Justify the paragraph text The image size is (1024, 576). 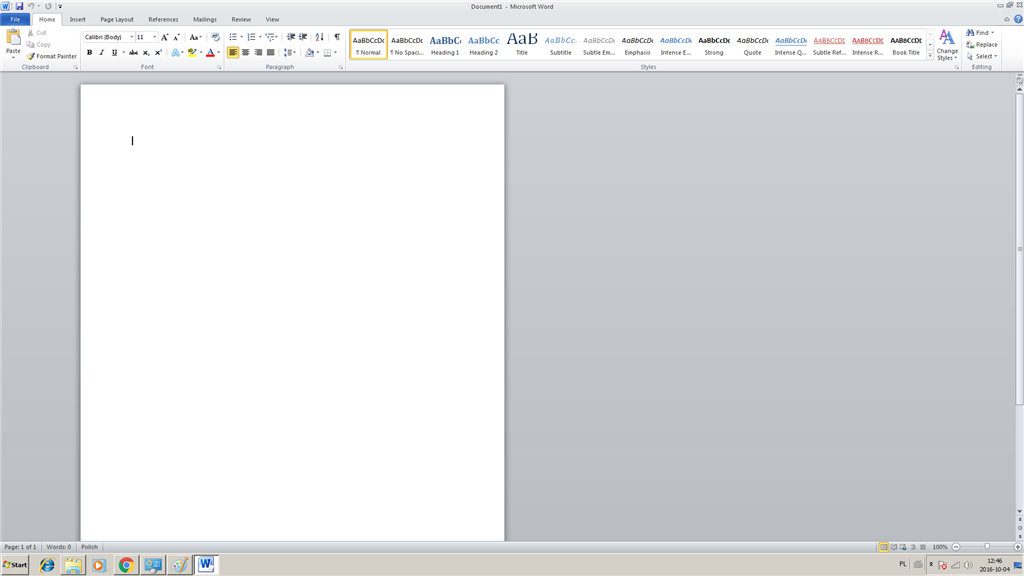click(x=270, y=52)
